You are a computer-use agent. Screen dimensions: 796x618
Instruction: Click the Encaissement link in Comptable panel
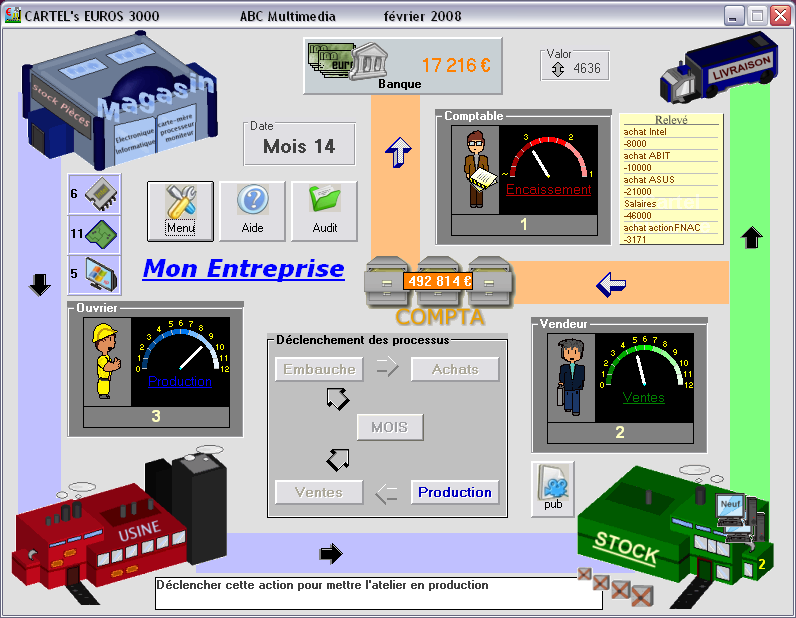(x=548, y=189)
